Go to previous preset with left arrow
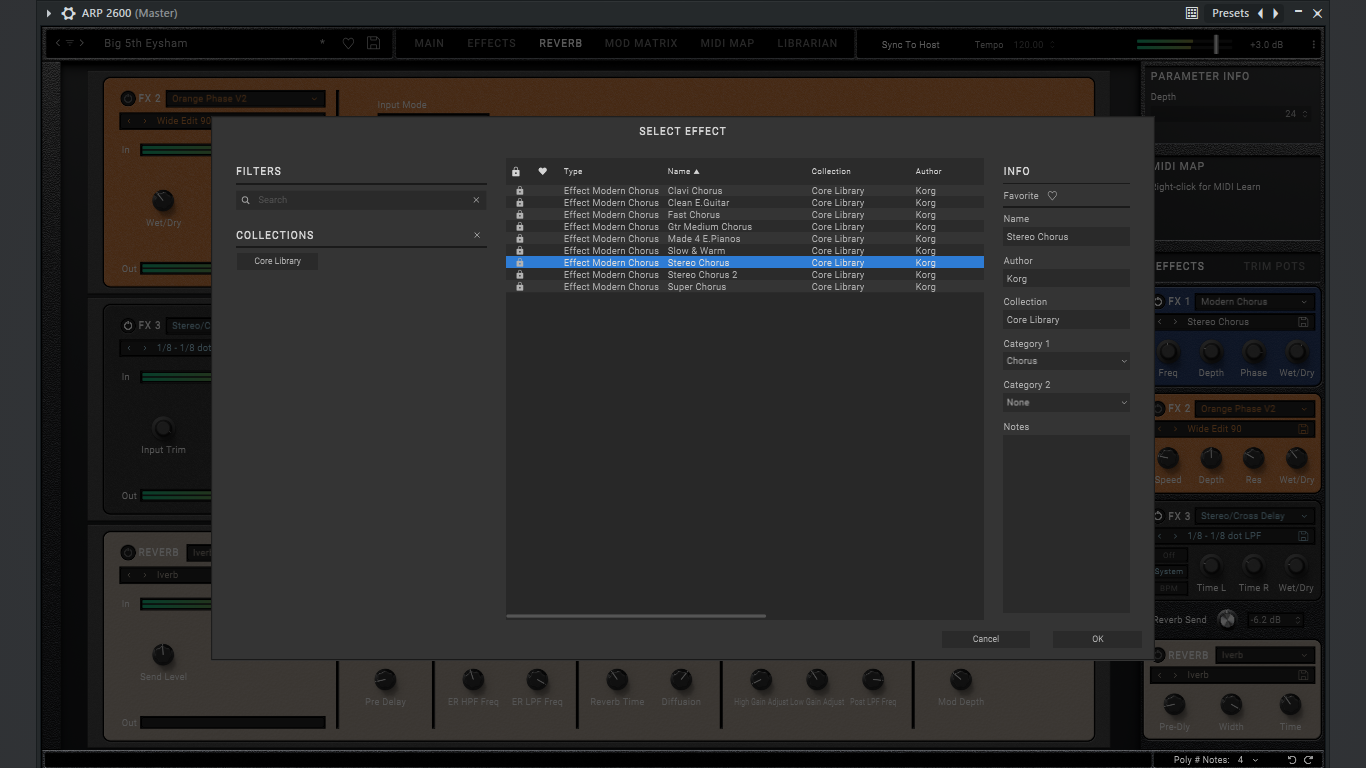The width and height of the screenshot is (1366, 768). tap(1260, 13)
